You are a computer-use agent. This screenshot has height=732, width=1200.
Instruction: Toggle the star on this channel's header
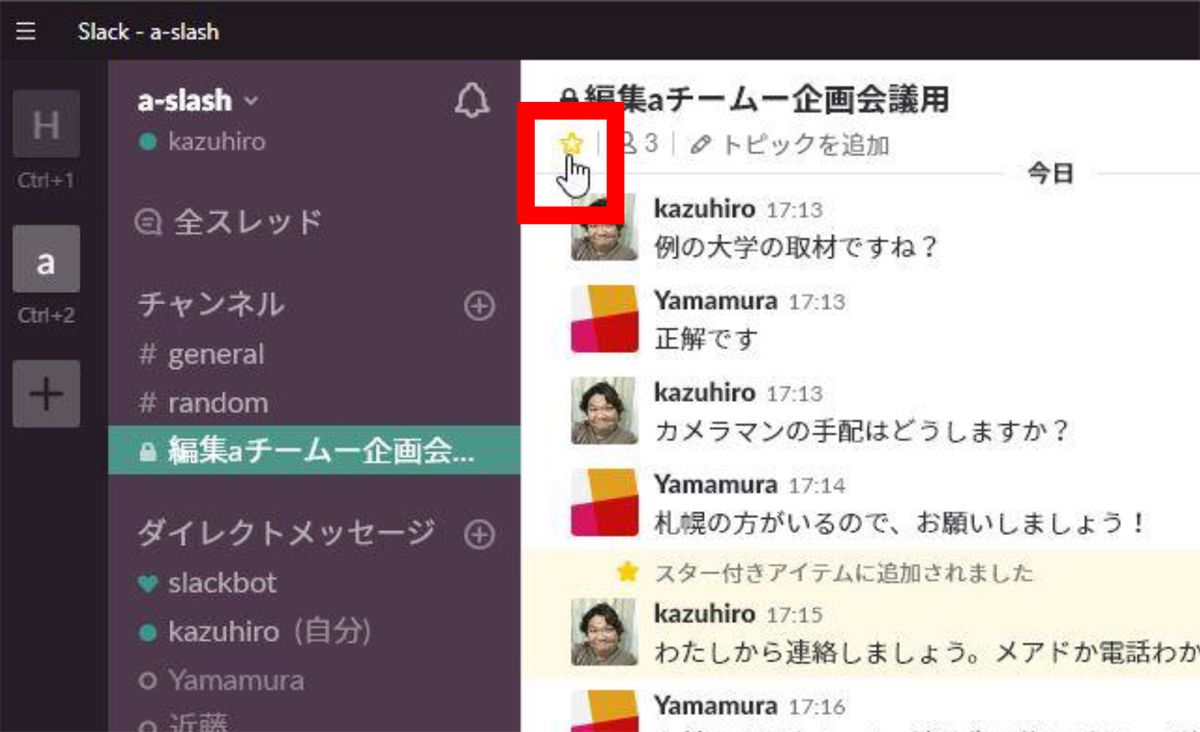[x=571, y=144]
